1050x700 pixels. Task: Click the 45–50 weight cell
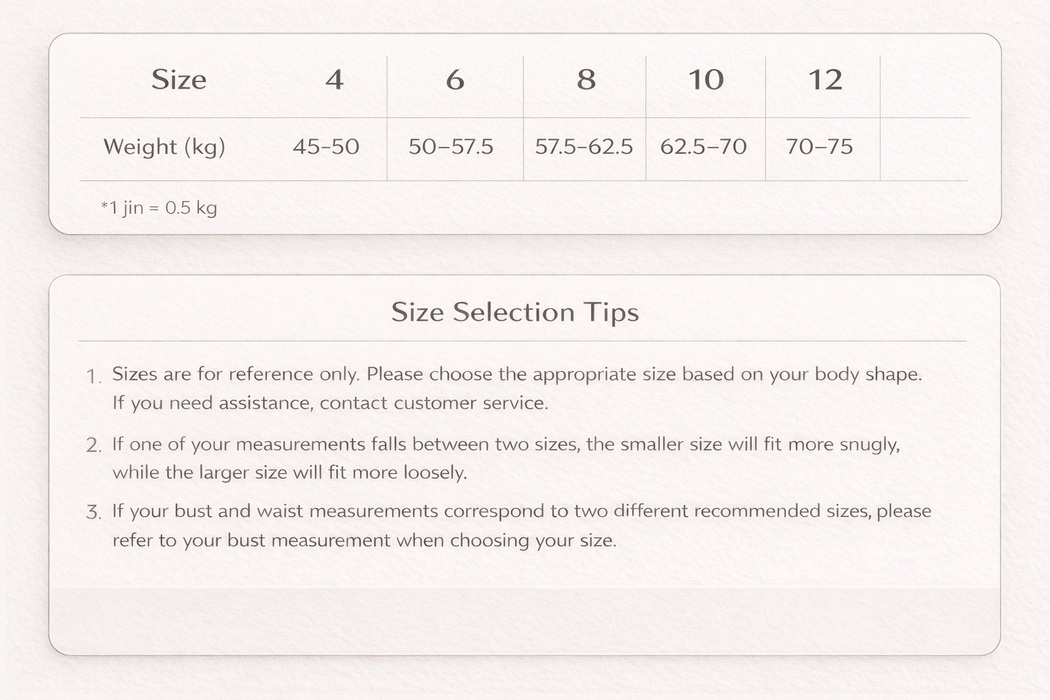(x=326, y=147)
